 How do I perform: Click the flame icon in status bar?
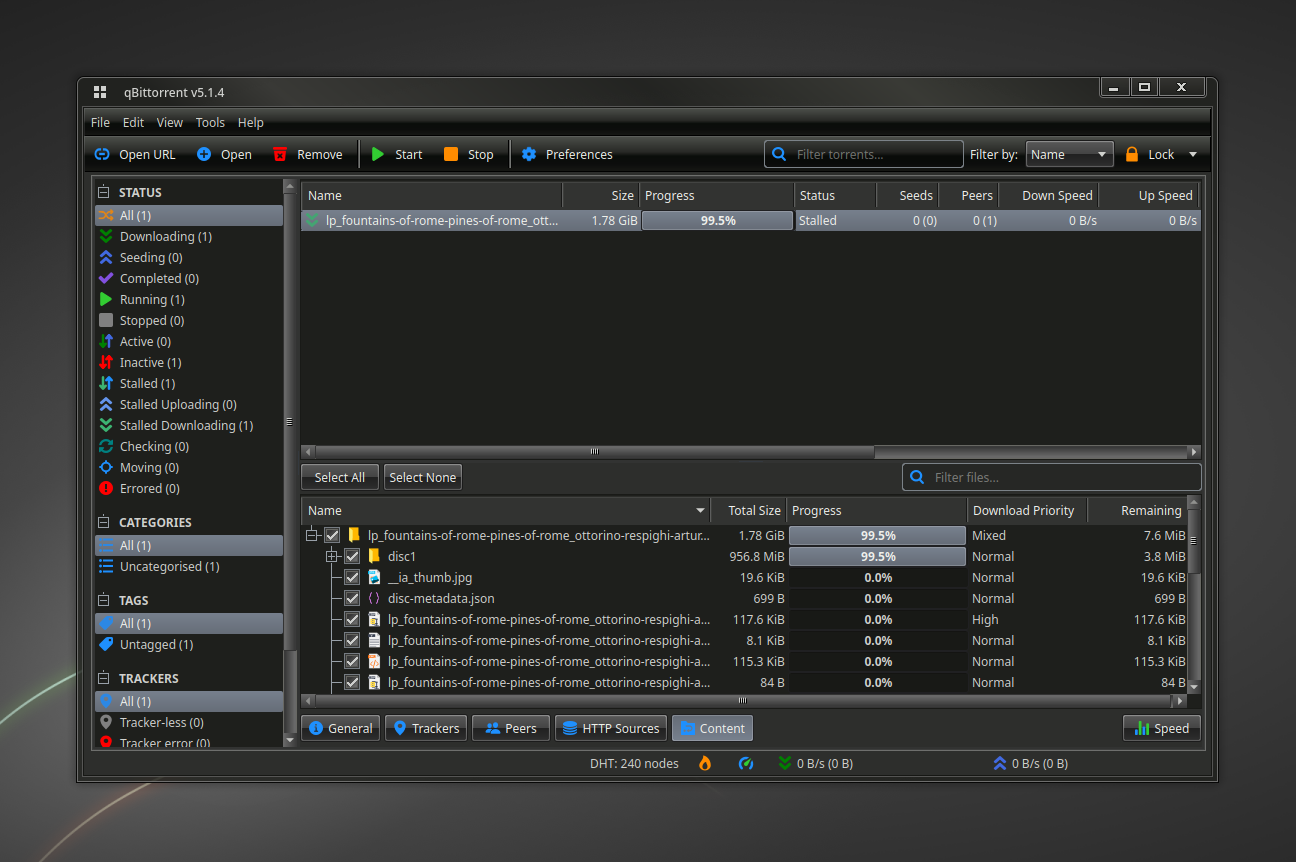pos(705,763)
